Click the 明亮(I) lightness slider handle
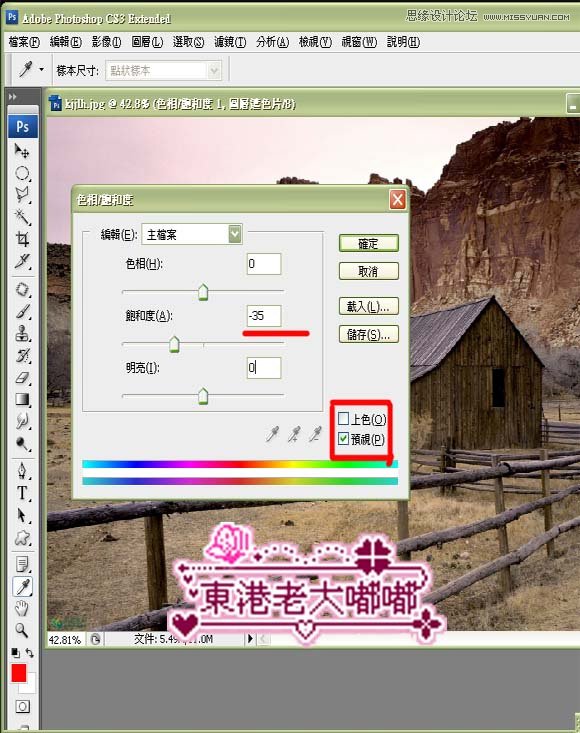Image resolution: width=580 pixels, height=733 pixels. tap(203, 396)
